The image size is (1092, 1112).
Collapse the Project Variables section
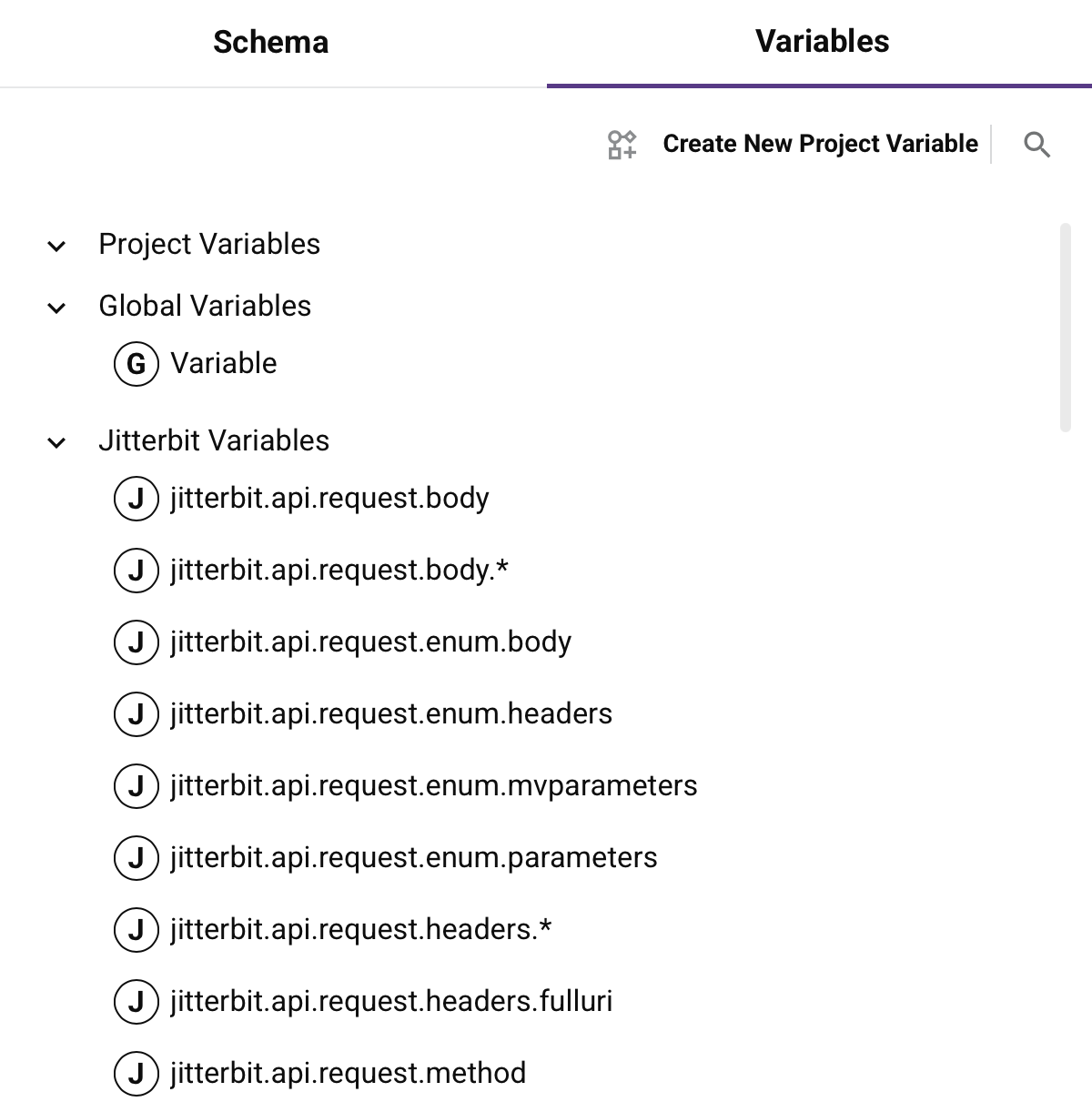coord(56,245)
